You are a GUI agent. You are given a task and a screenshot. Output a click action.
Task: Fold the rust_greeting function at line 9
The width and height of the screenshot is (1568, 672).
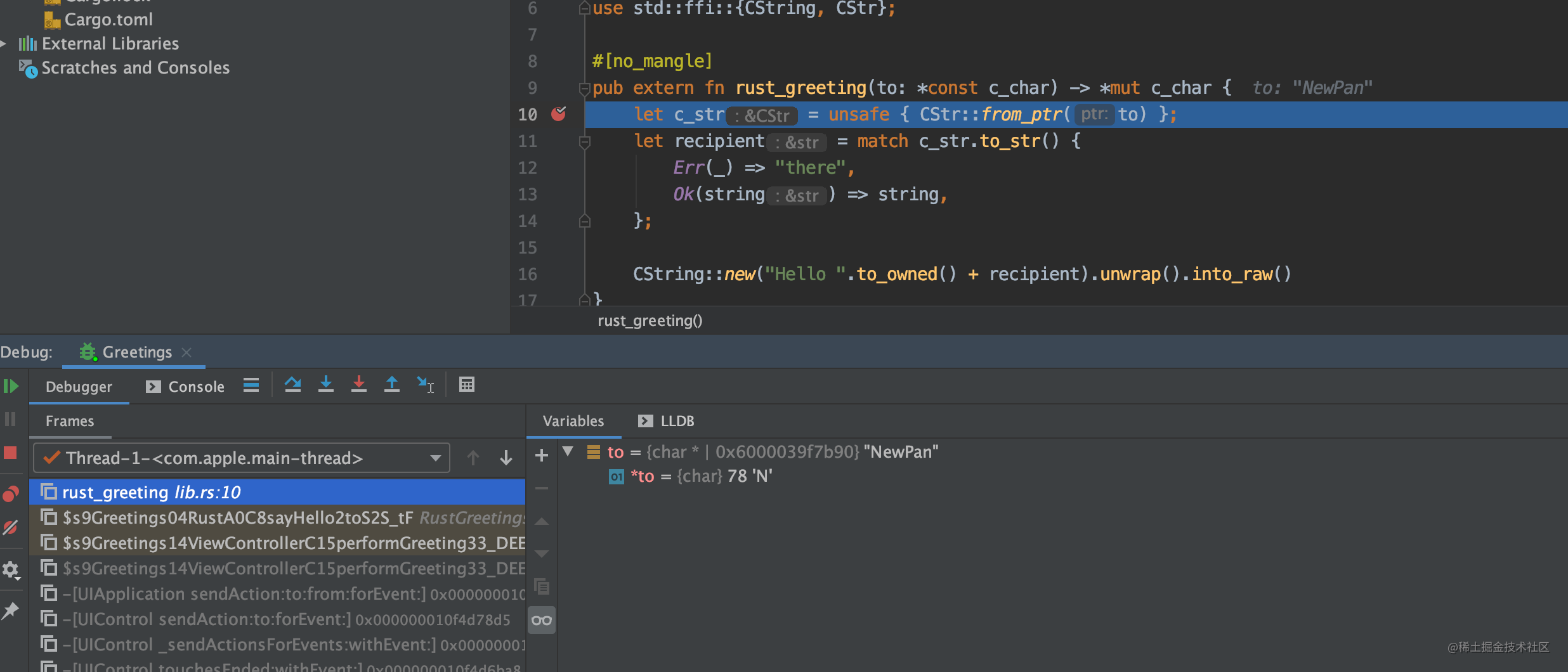[585, 88]
